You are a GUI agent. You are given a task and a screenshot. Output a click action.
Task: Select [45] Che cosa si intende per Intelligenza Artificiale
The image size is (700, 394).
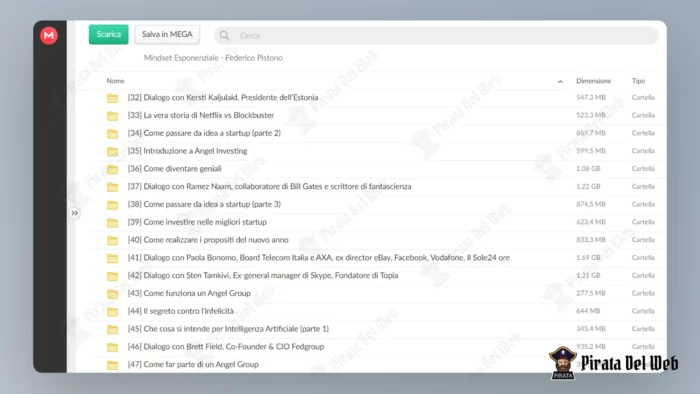click(228, 329)
